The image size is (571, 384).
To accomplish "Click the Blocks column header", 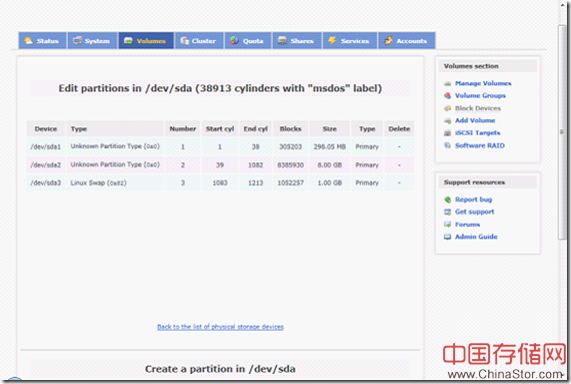I will coord(291,129).
